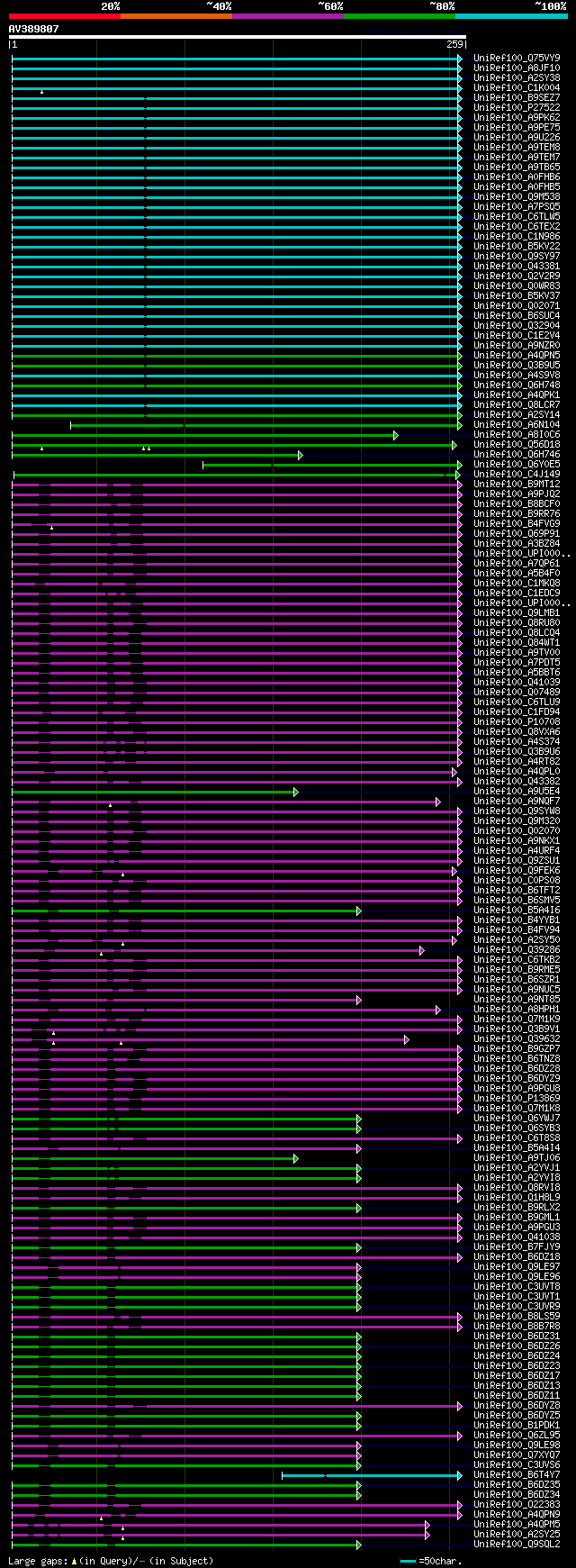Viewport: 576px width, 1568px height.
Task: Click the orange ~40% identity legend segment
Action: click(x=176, y=16)
